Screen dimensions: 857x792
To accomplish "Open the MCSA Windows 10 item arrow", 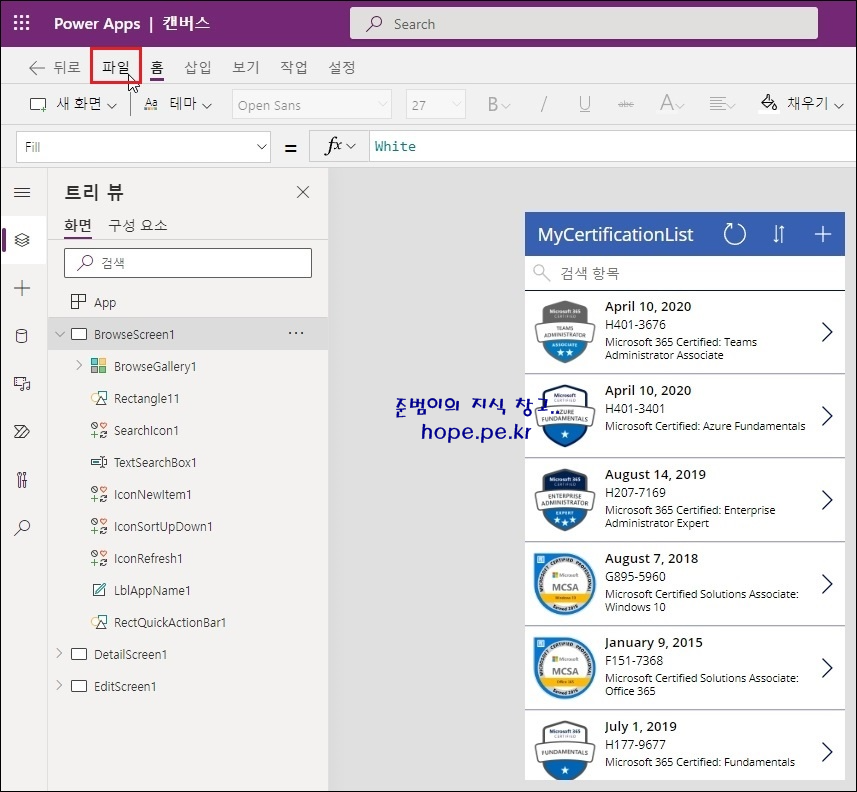I will [x=827, y=584].
